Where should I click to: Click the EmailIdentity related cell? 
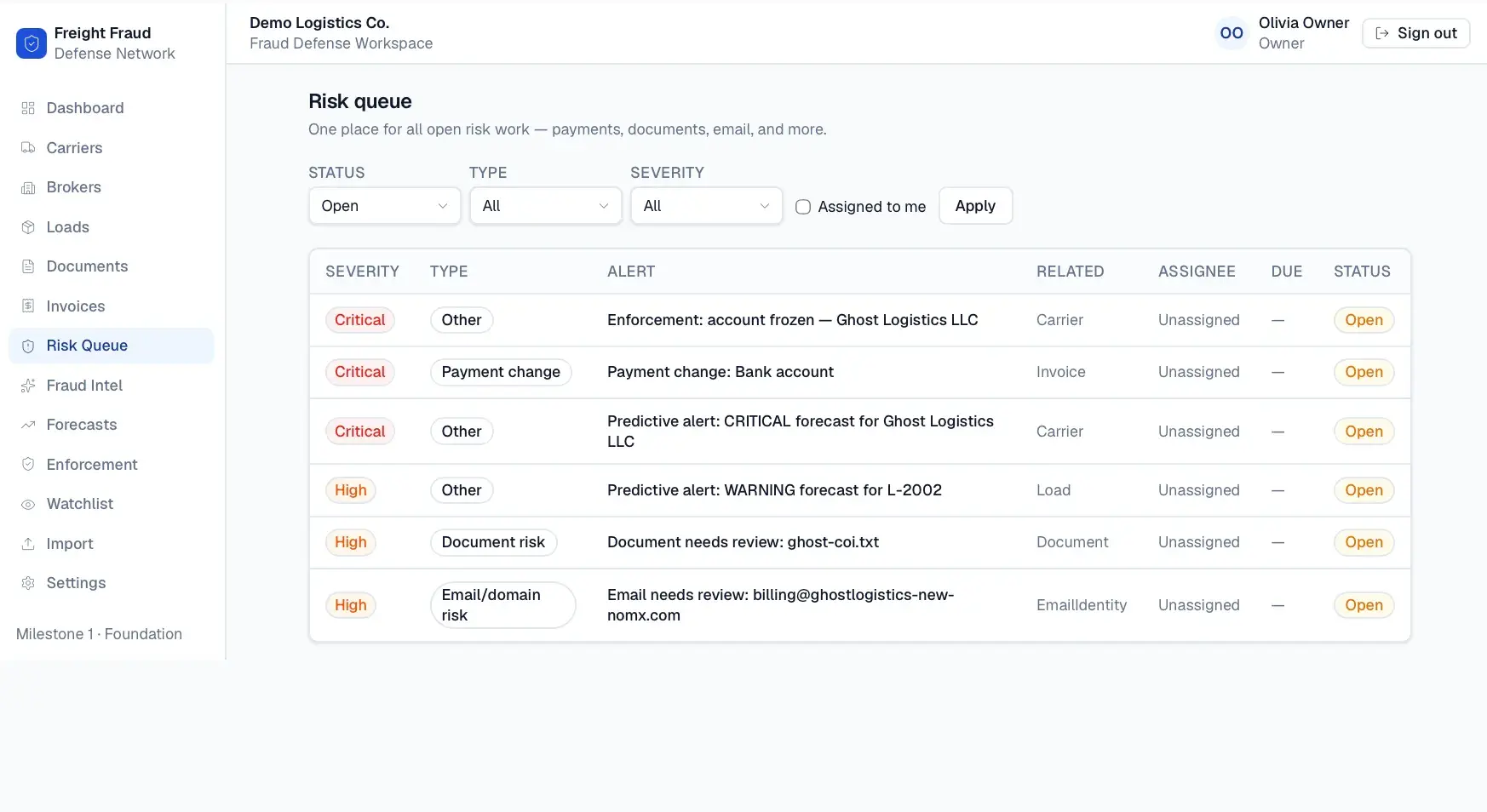(1082, 605)
